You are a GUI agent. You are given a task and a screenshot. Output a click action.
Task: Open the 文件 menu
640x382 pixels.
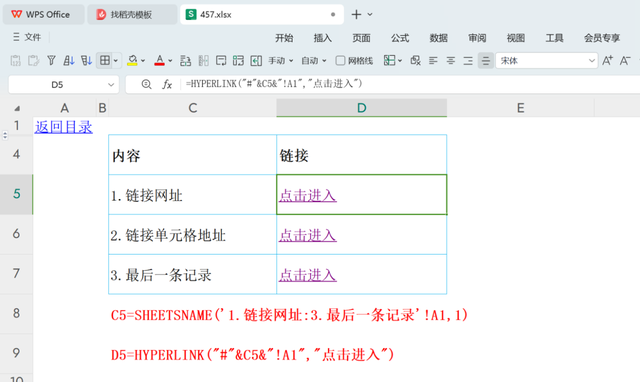point(27,37)
